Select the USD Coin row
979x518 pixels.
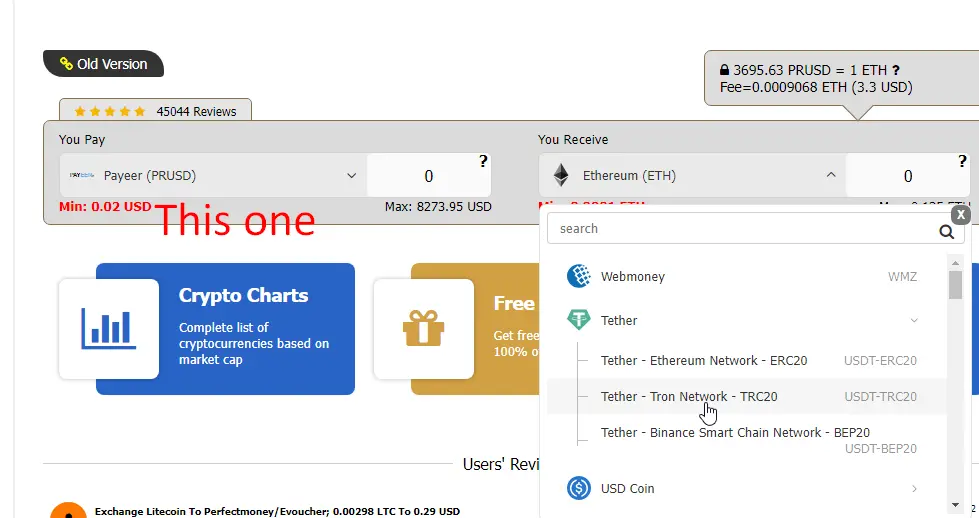pos(746,489)
